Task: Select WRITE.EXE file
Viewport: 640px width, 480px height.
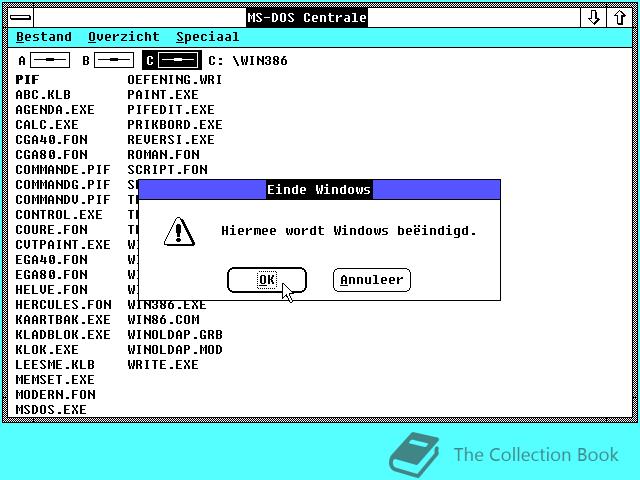Action: 163,364
